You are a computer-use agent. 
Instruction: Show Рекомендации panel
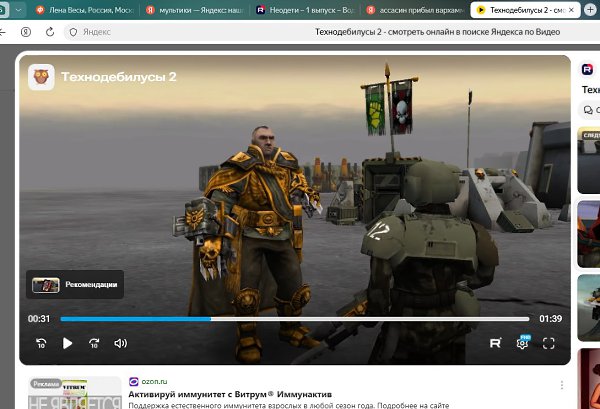pyautogui.click(x=75, y=285)
